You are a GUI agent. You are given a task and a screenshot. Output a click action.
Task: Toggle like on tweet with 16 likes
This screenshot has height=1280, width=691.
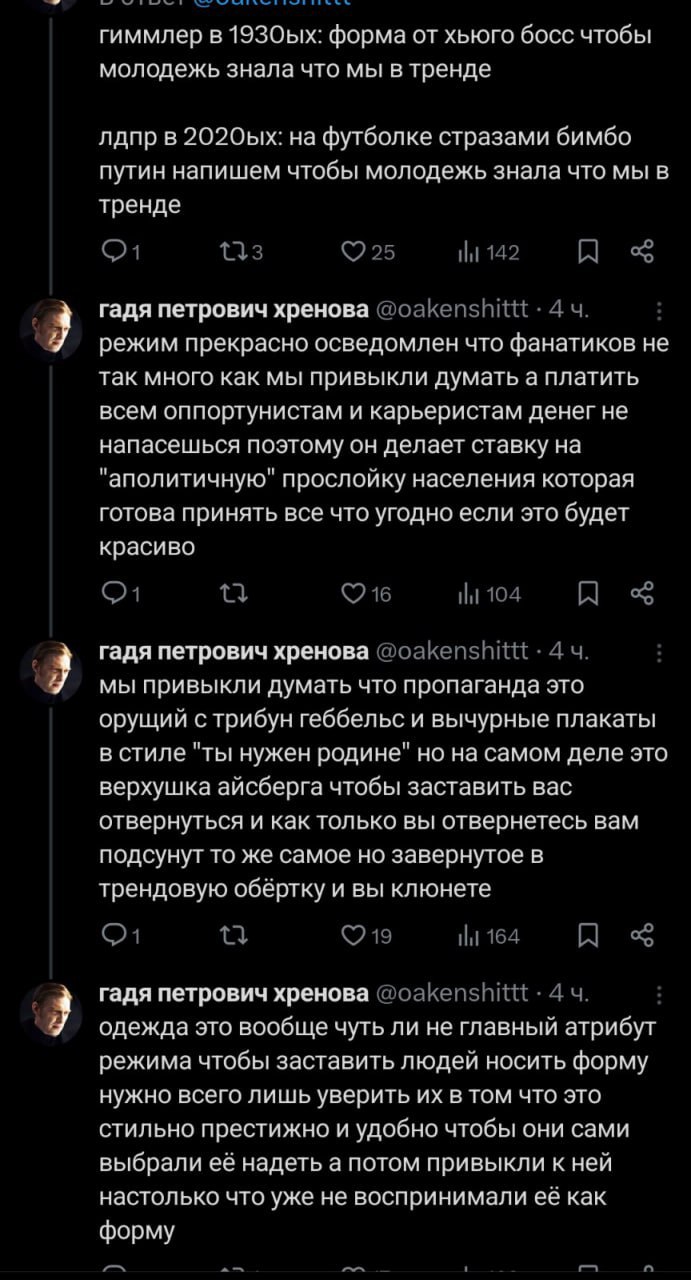[351, 594]
